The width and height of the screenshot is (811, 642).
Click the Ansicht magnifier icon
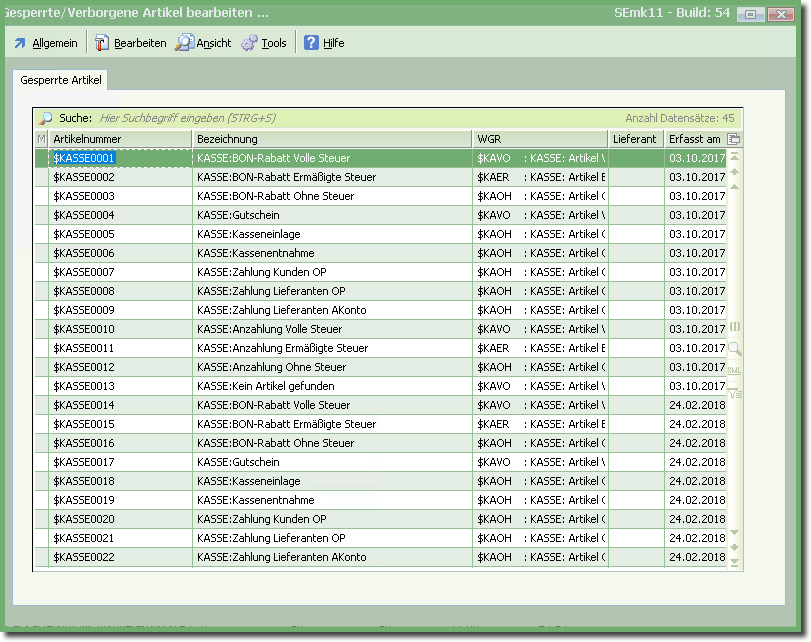point(184,43)
